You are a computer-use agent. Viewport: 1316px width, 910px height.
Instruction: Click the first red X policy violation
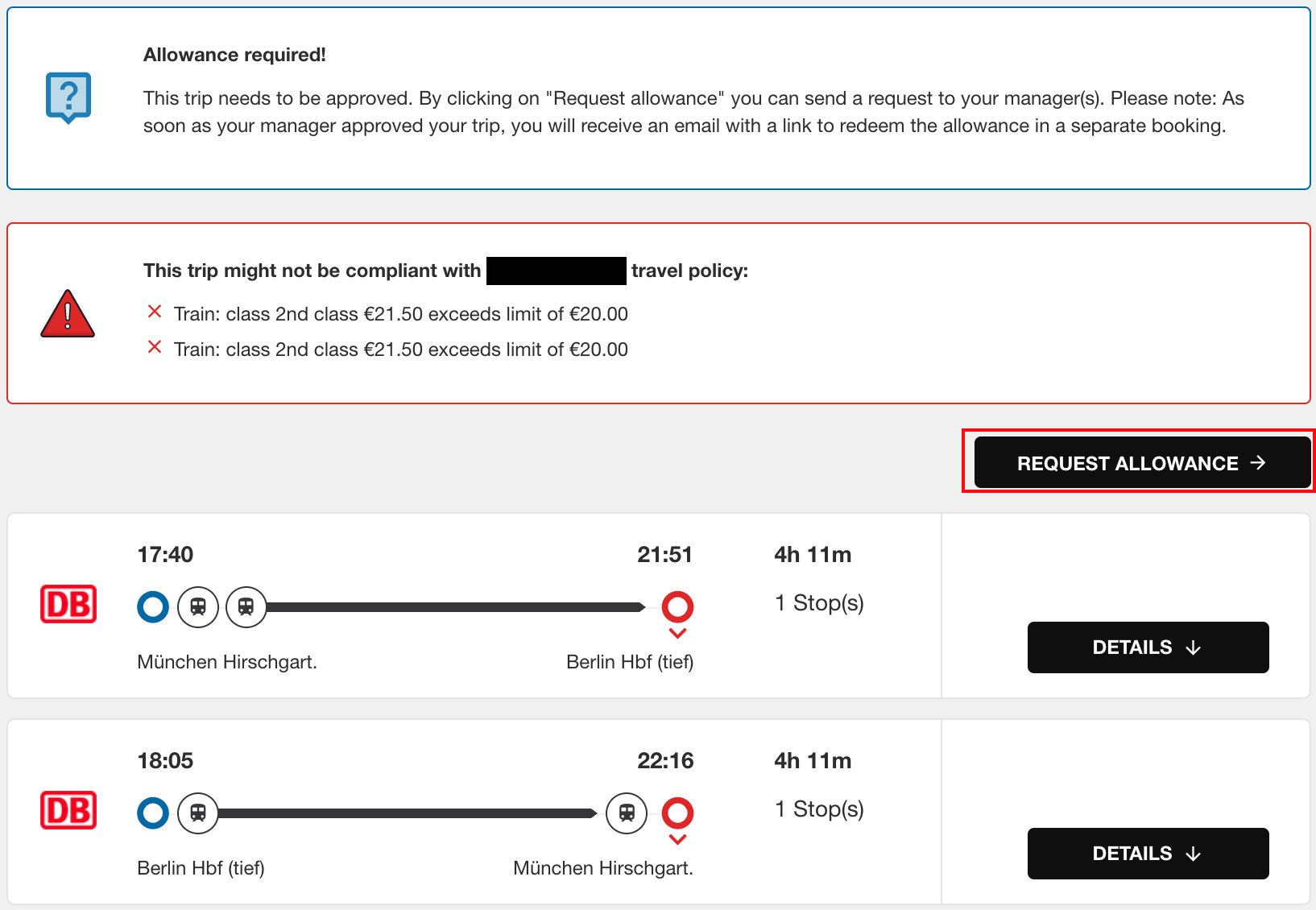point(155,312)
